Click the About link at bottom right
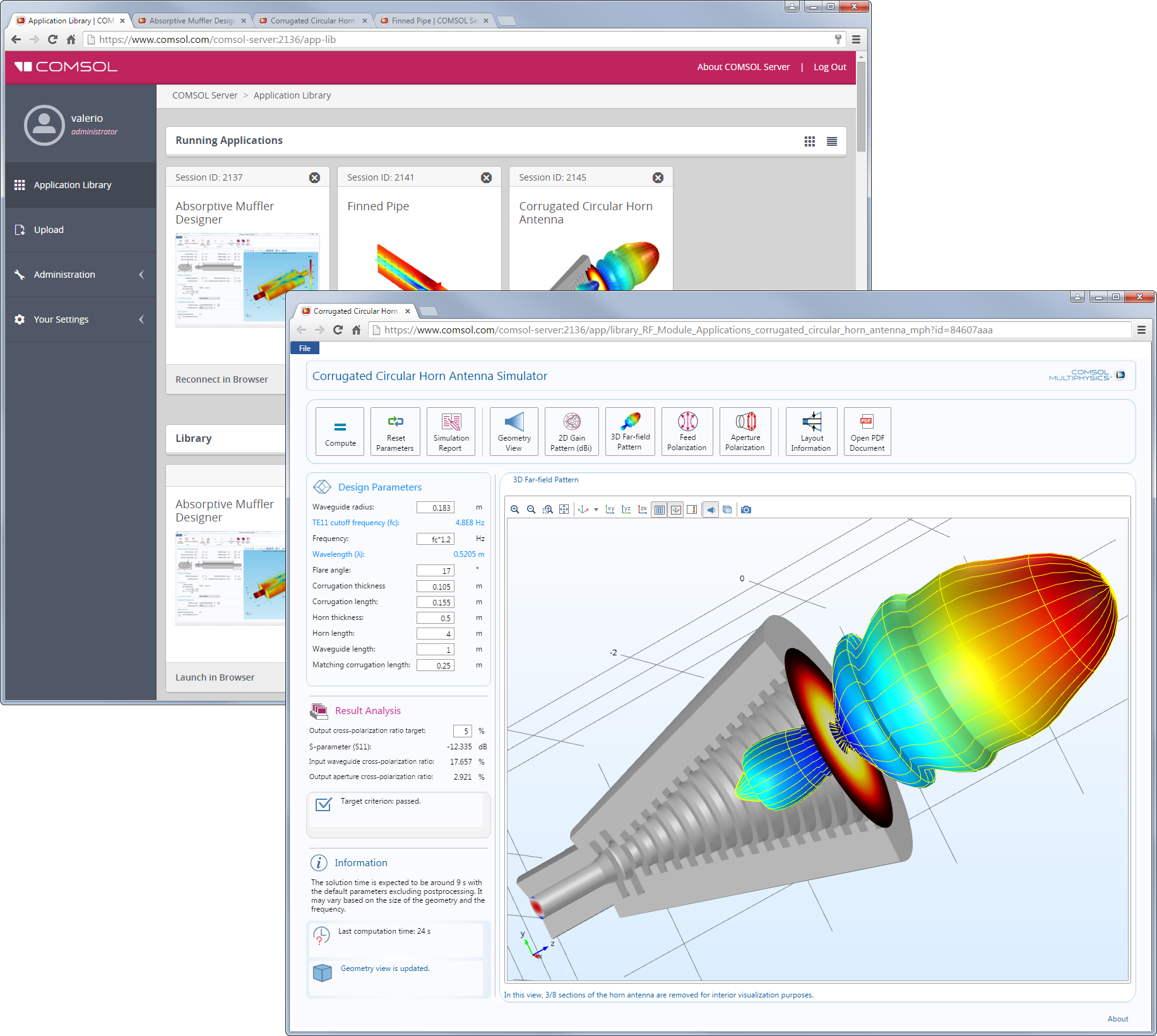 tap(1118, 1019)
